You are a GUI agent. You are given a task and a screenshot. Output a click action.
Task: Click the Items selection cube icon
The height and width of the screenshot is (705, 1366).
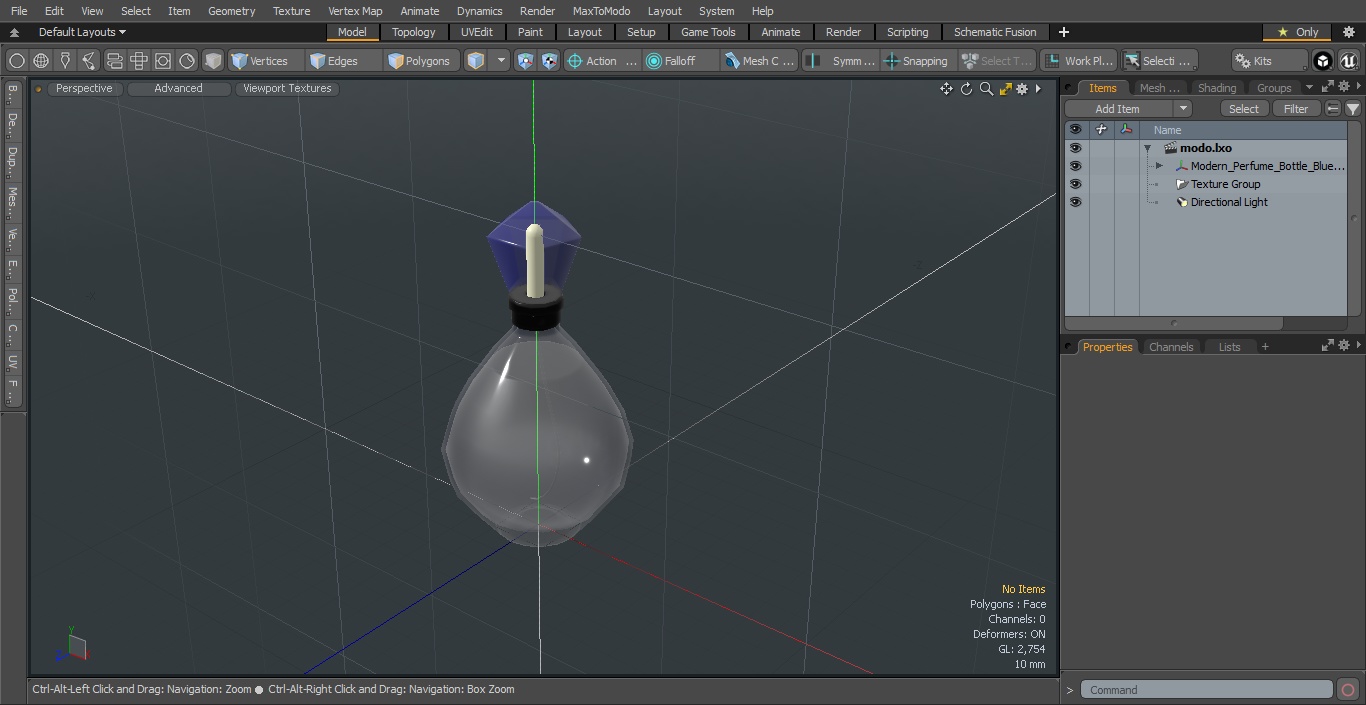point(476,61)
